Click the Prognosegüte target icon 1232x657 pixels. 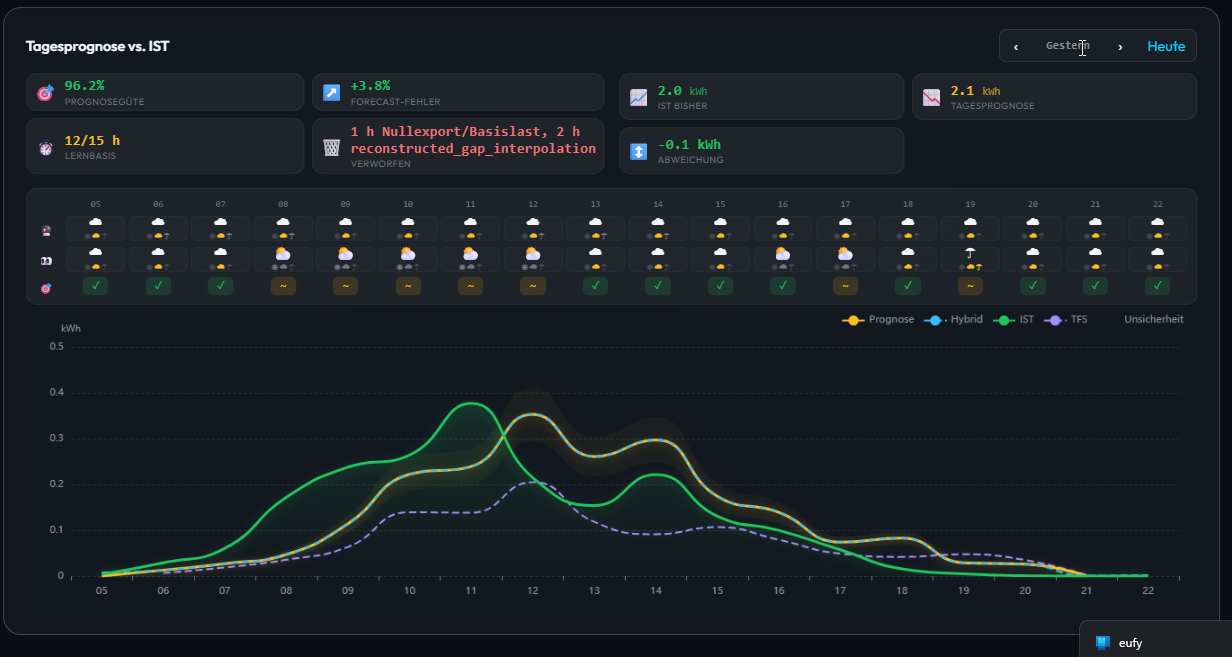click(45, 93)
